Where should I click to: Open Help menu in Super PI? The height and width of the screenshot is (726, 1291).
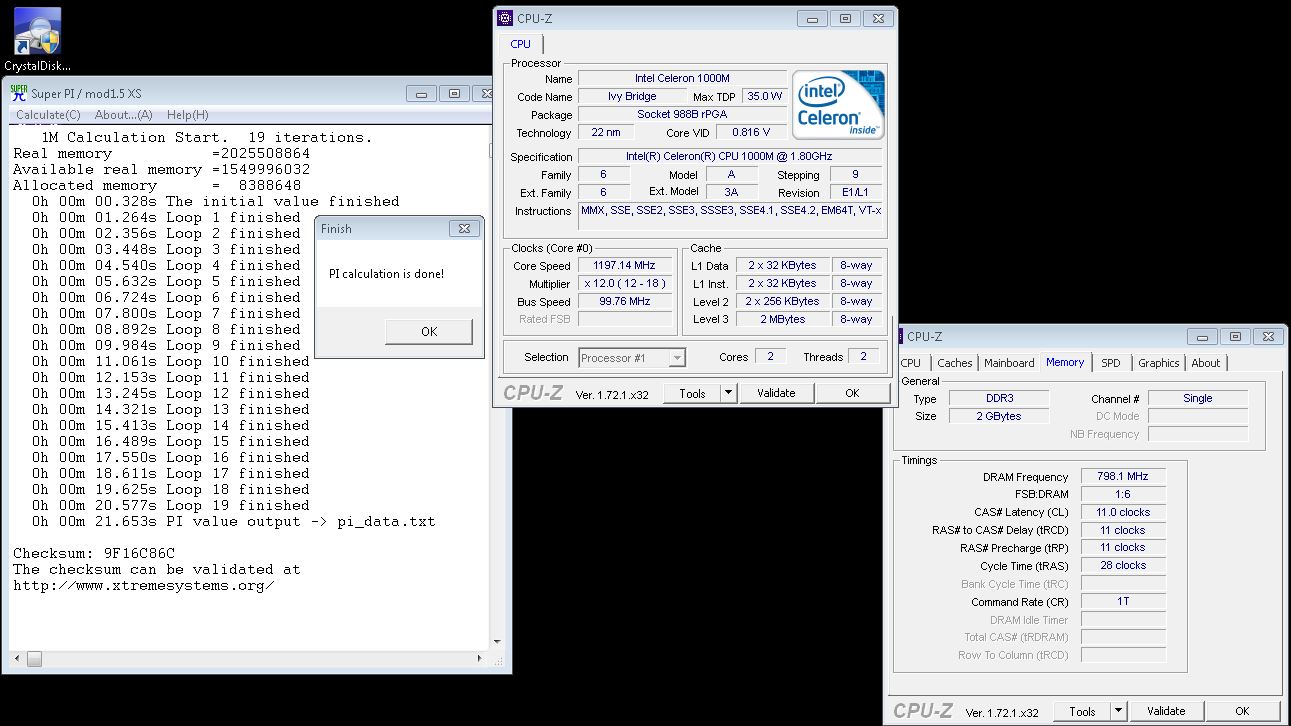tap(188, 115)
